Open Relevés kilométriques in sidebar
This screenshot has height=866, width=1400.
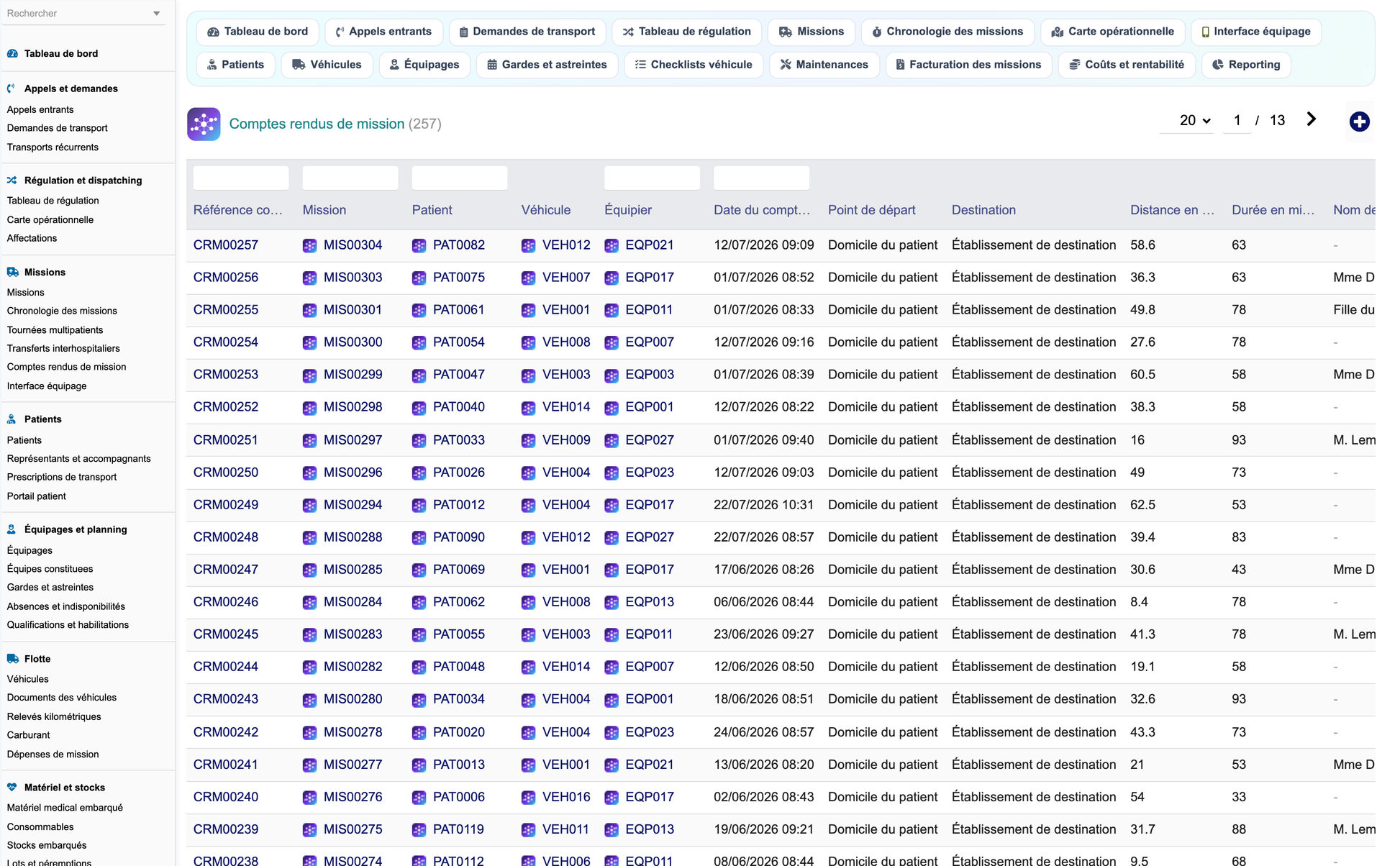click(54, 717)
